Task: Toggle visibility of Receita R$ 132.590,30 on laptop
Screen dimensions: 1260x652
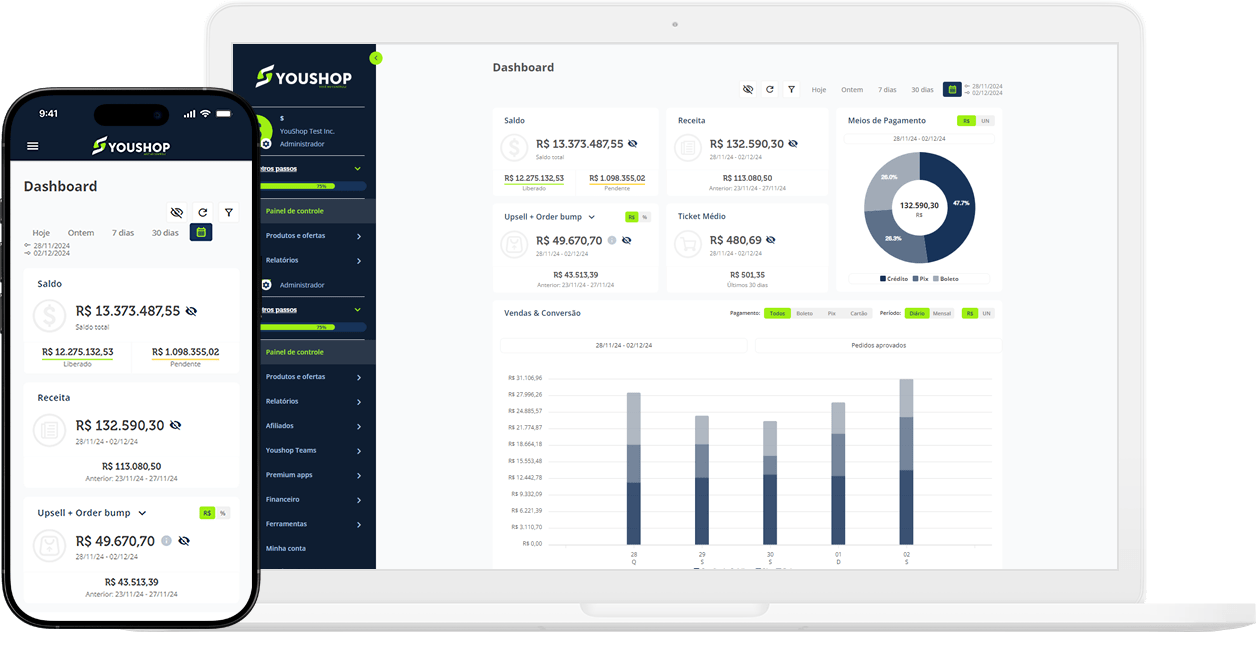Action: (x=793, y=144)
